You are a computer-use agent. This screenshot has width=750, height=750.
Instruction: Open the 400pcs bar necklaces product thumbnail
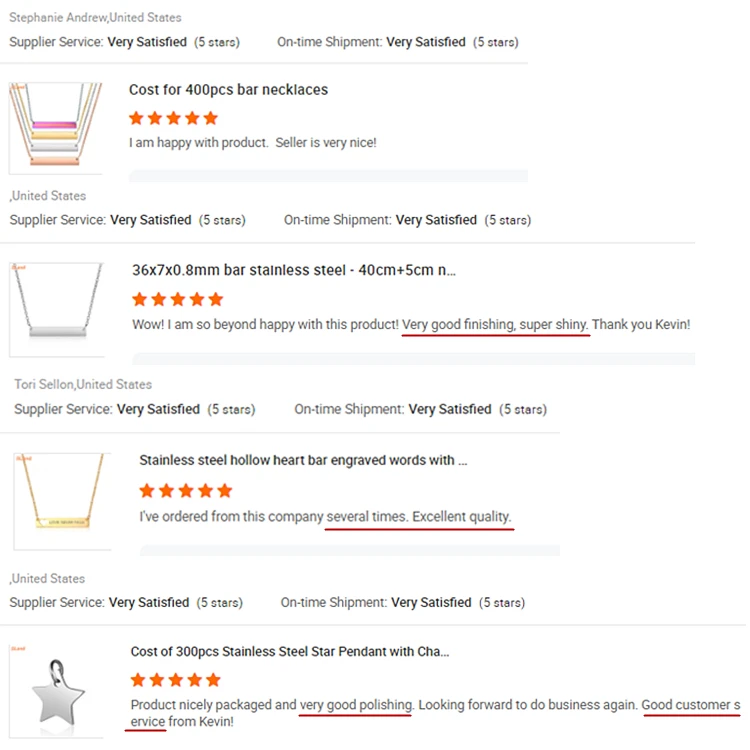[x=55, y=127]
